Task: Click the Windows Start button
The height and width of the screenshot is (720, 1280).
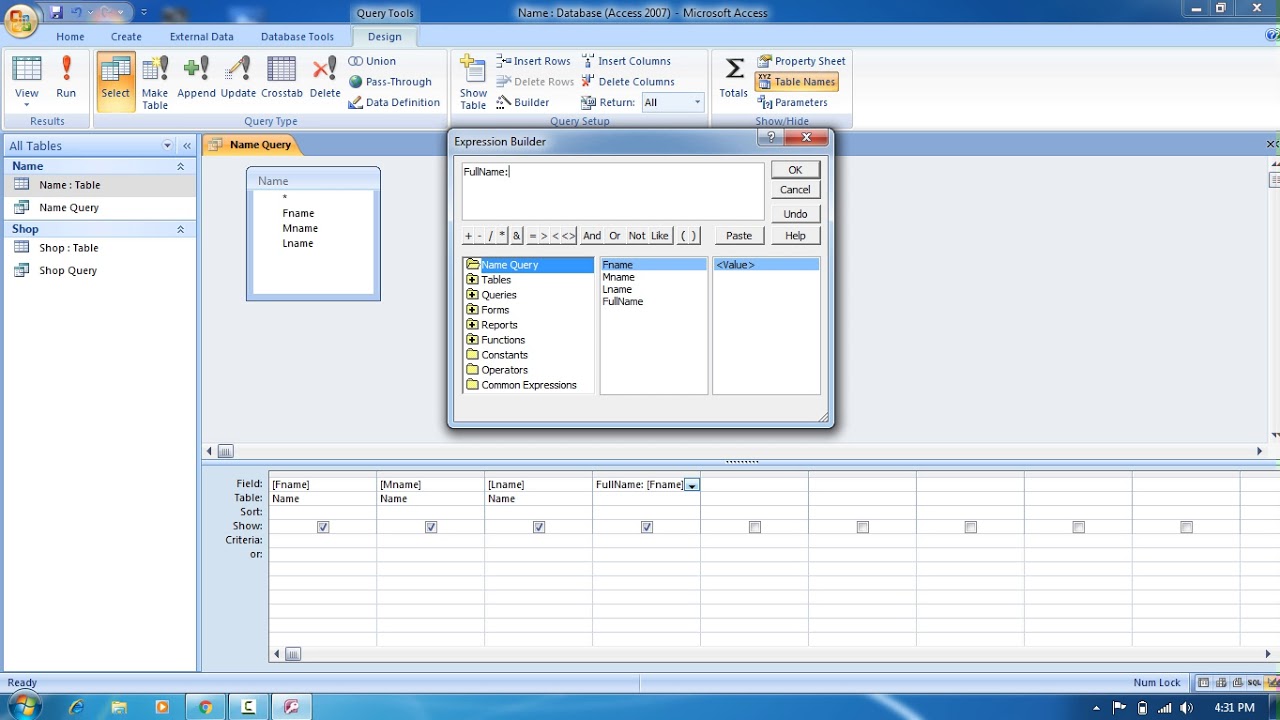Action: (24, 707)
